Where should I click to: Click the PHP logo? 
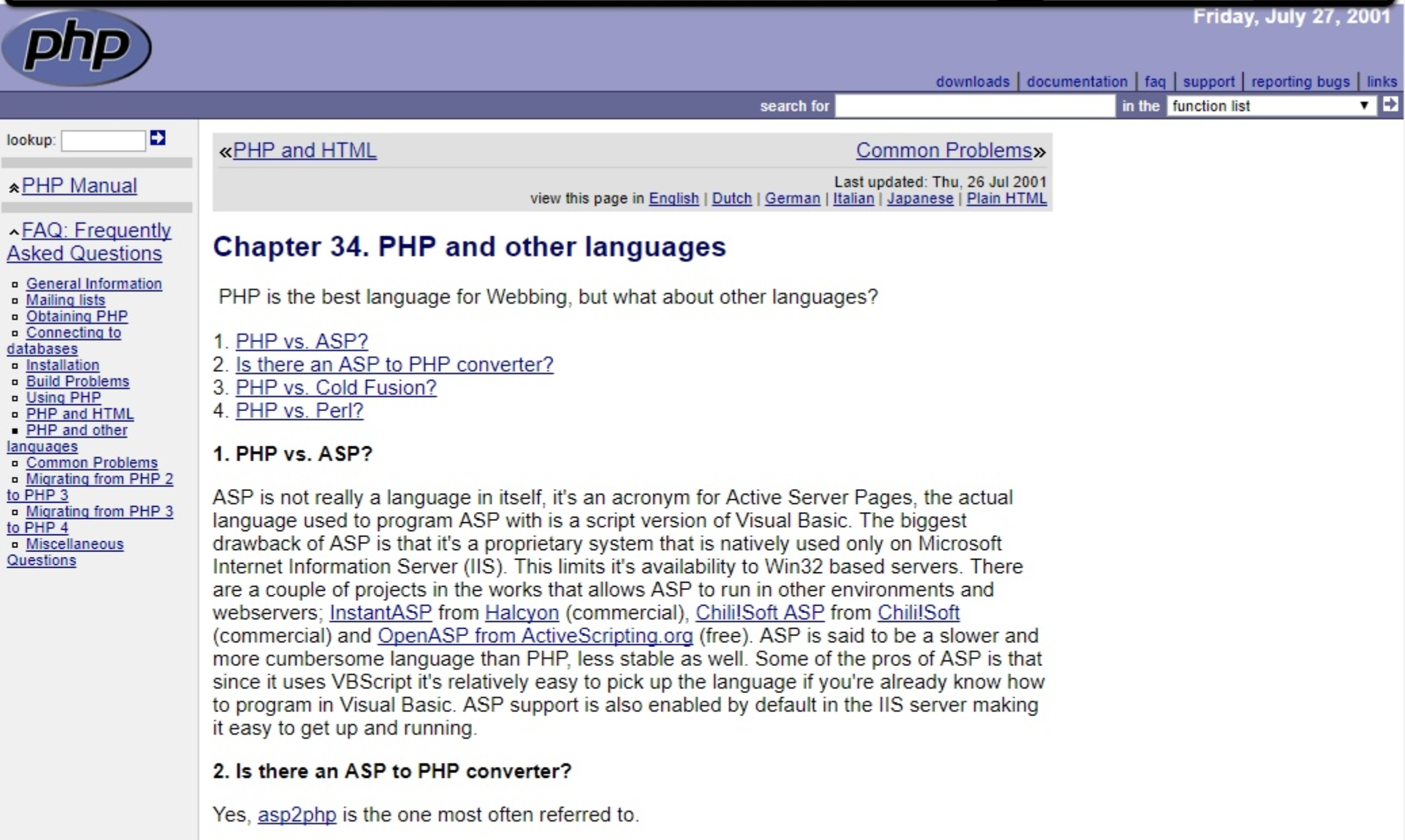coord(77,47)
